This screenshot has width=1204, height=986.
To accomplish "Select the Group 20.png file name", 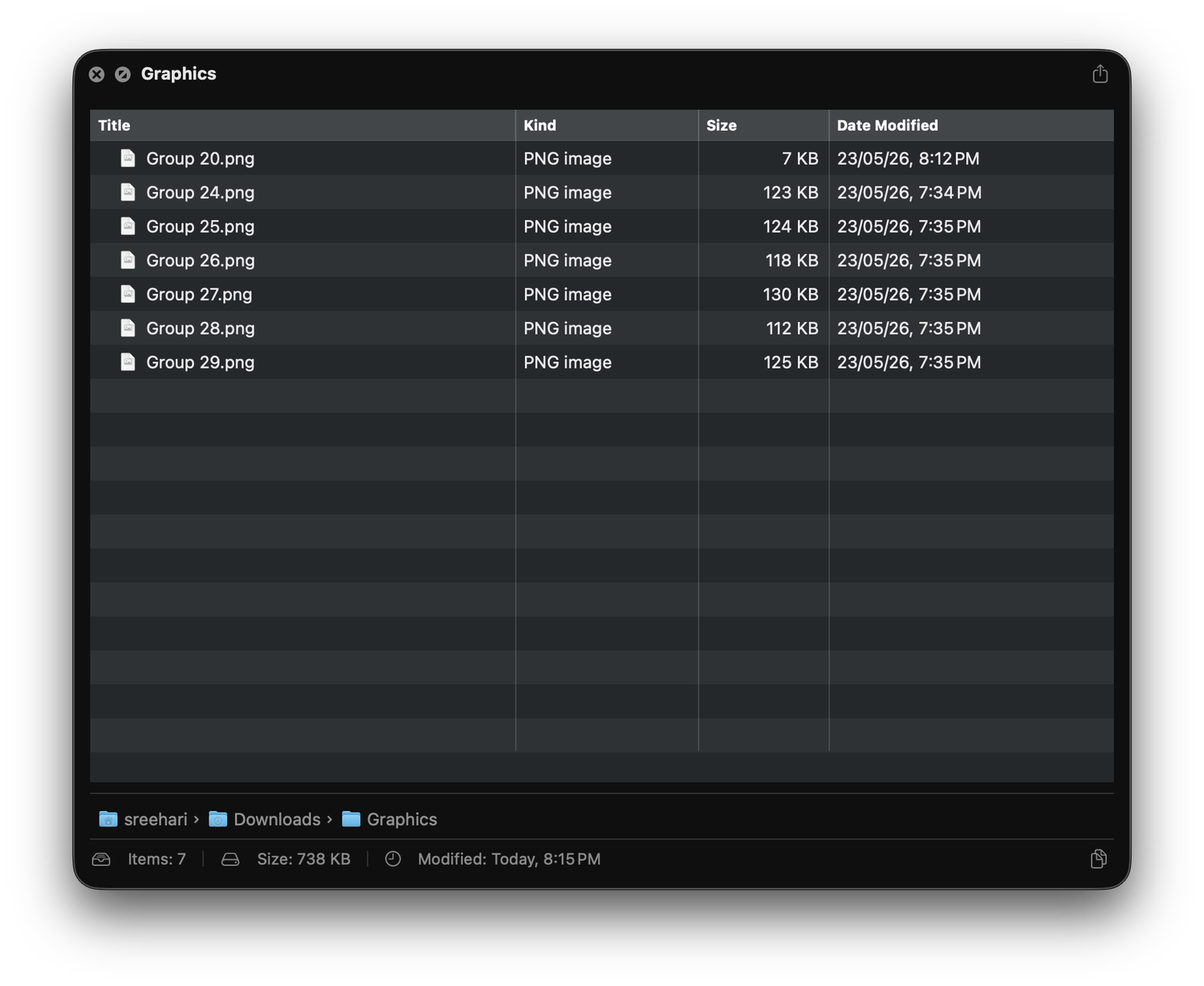I will (x=201, y=158).
